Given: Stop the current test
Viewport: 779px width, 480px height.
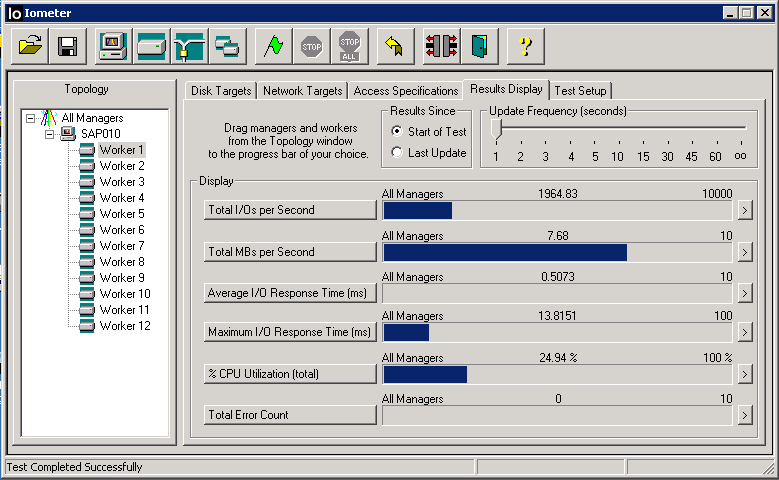Looking at the screenshot, I should (x=312, y=47).
